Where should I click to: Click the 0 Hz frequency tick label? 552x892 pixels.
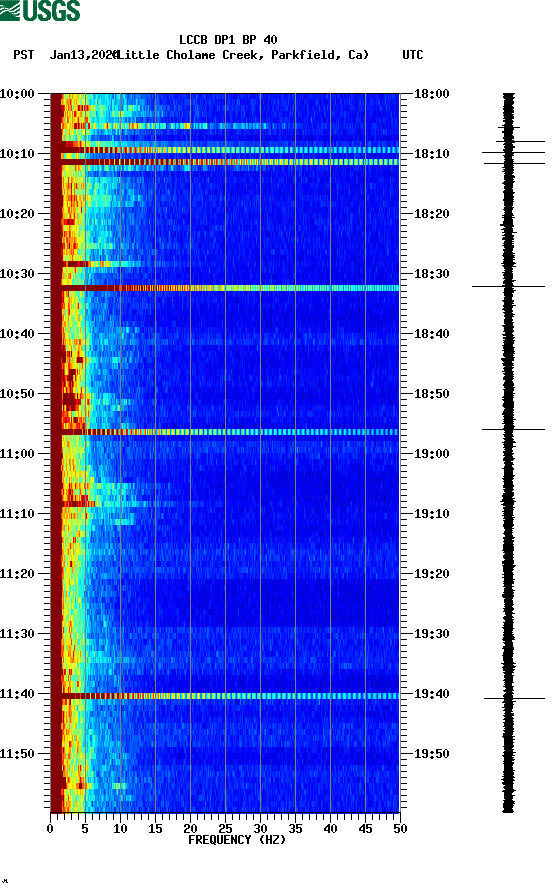pyautogui.click(x=51, y=829)
